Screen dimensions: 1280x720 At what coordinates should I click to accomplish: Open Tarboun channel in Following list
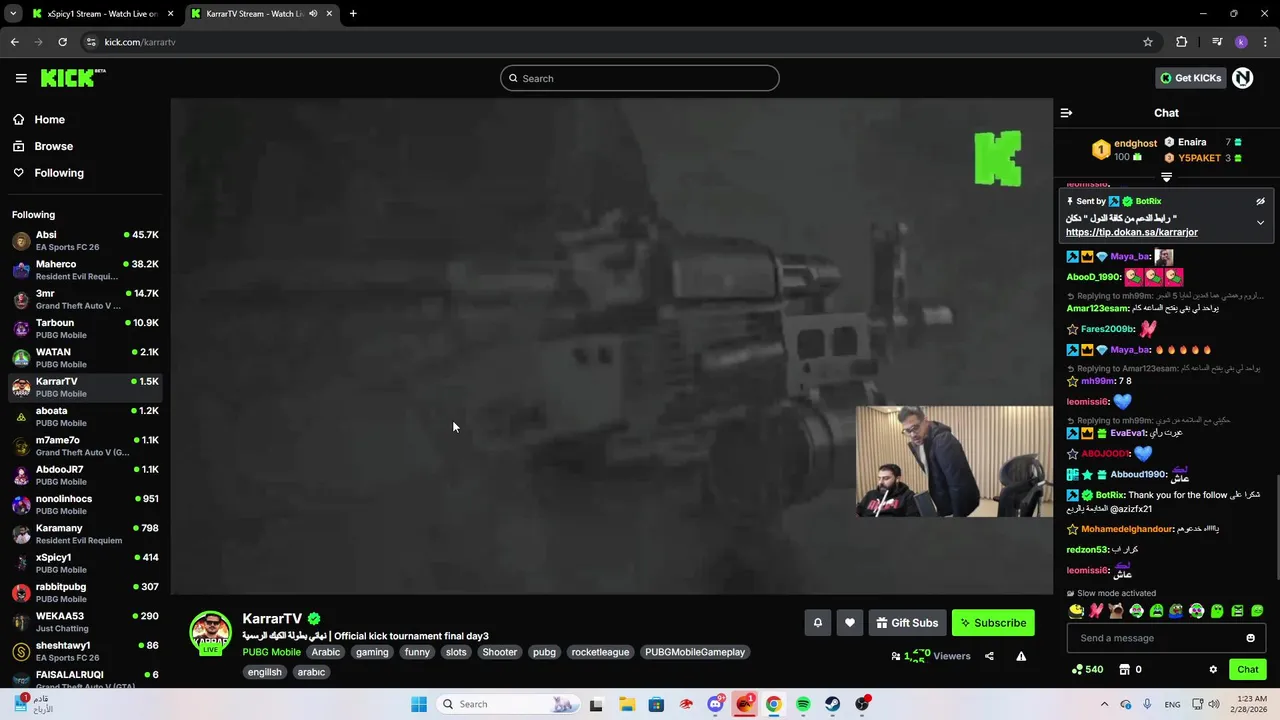(85, 328)
